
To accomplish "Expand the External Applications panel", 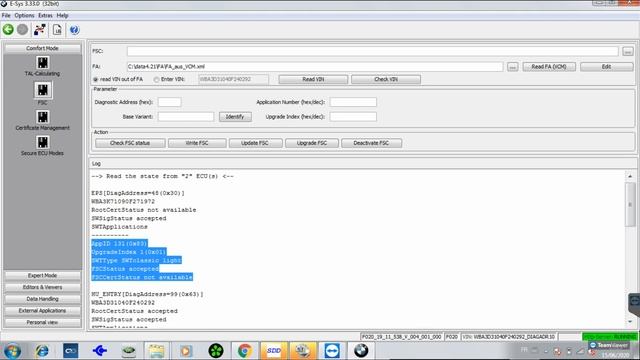I will click(x=42, y=311).
